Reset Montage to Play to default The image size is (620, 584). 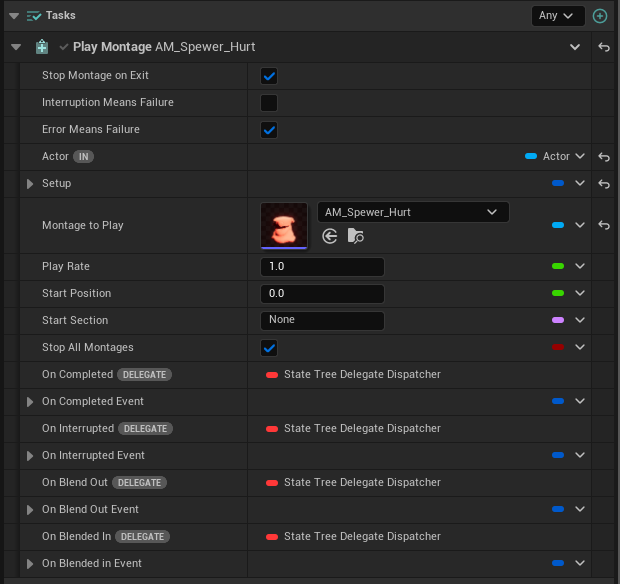pos(604,225)
